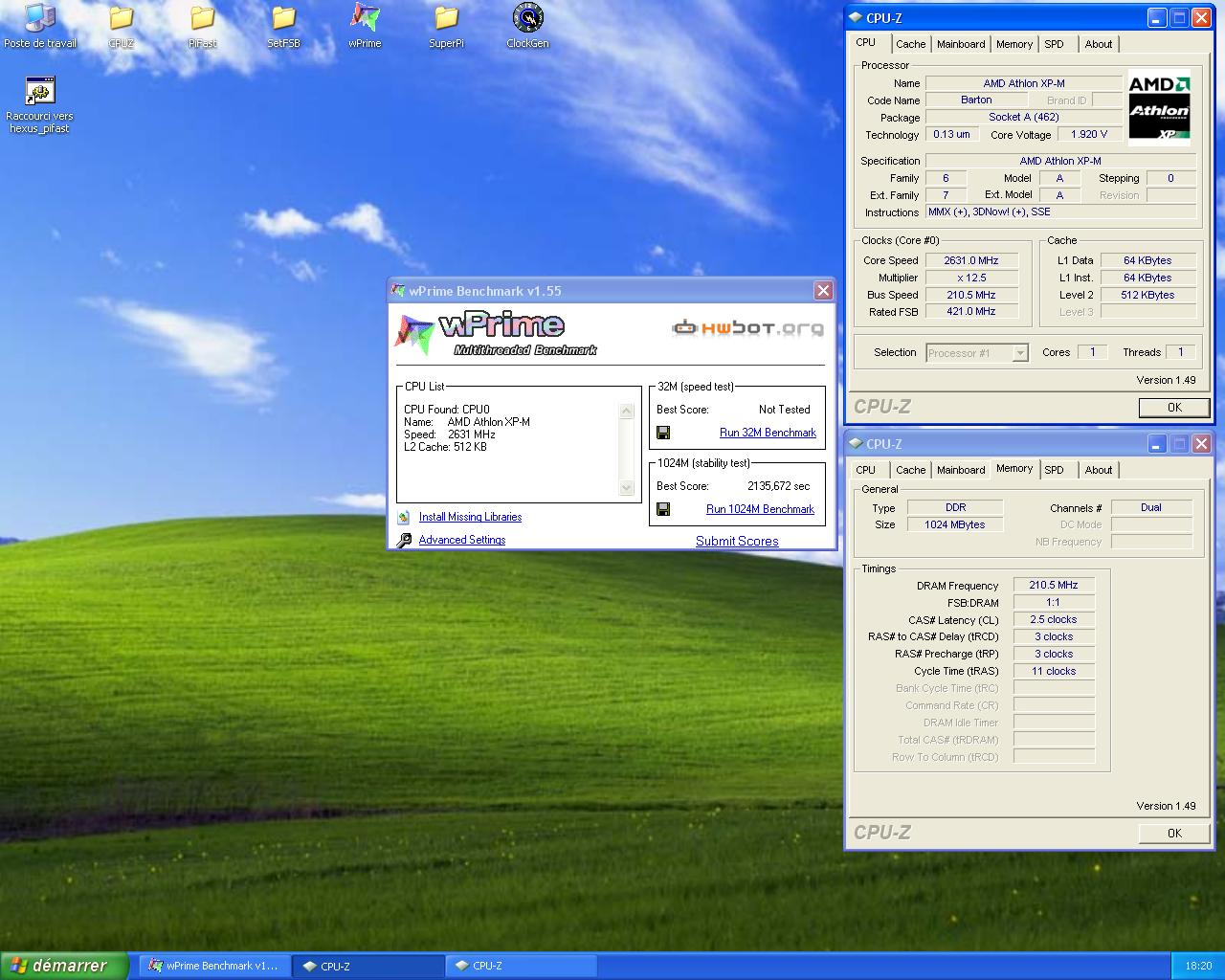Open Cache tab in upper CPU-Z window
The height and width of the screenshot is (980, 1225).
[x=911, y=44]
